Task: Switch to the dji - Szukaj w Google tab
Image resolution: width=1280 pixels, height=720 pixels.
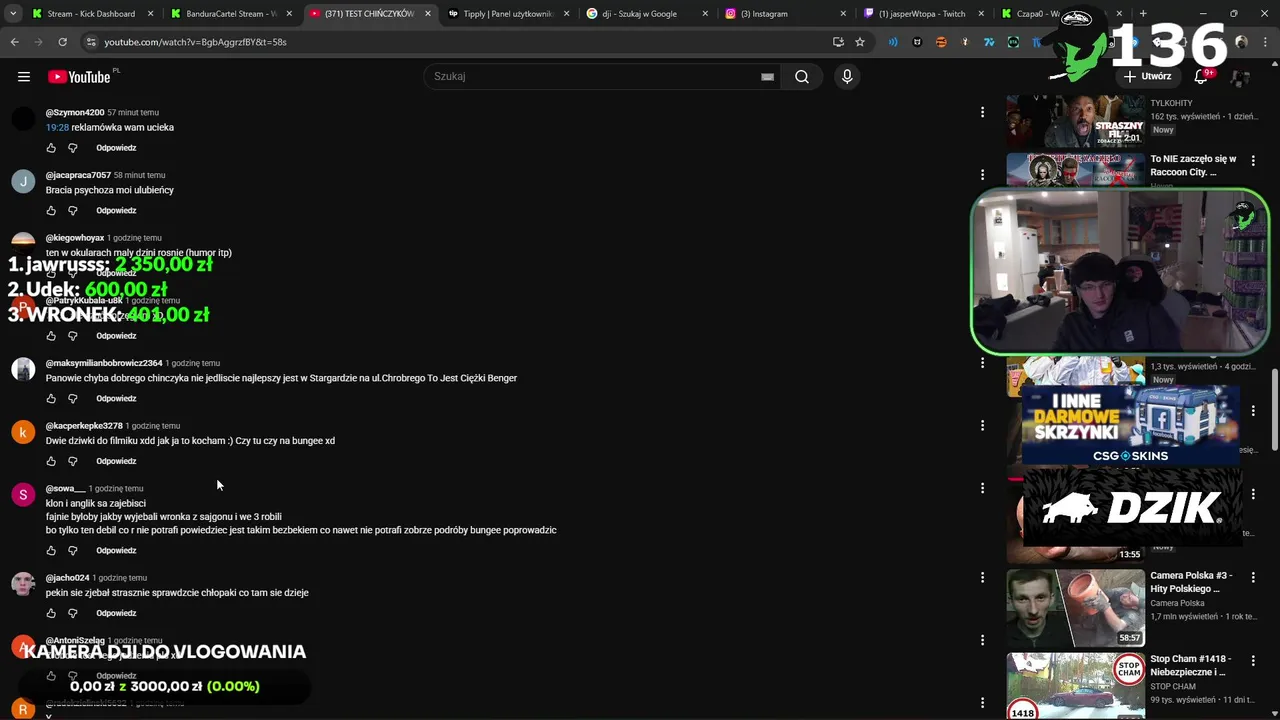Action: (x=646, y=14)
